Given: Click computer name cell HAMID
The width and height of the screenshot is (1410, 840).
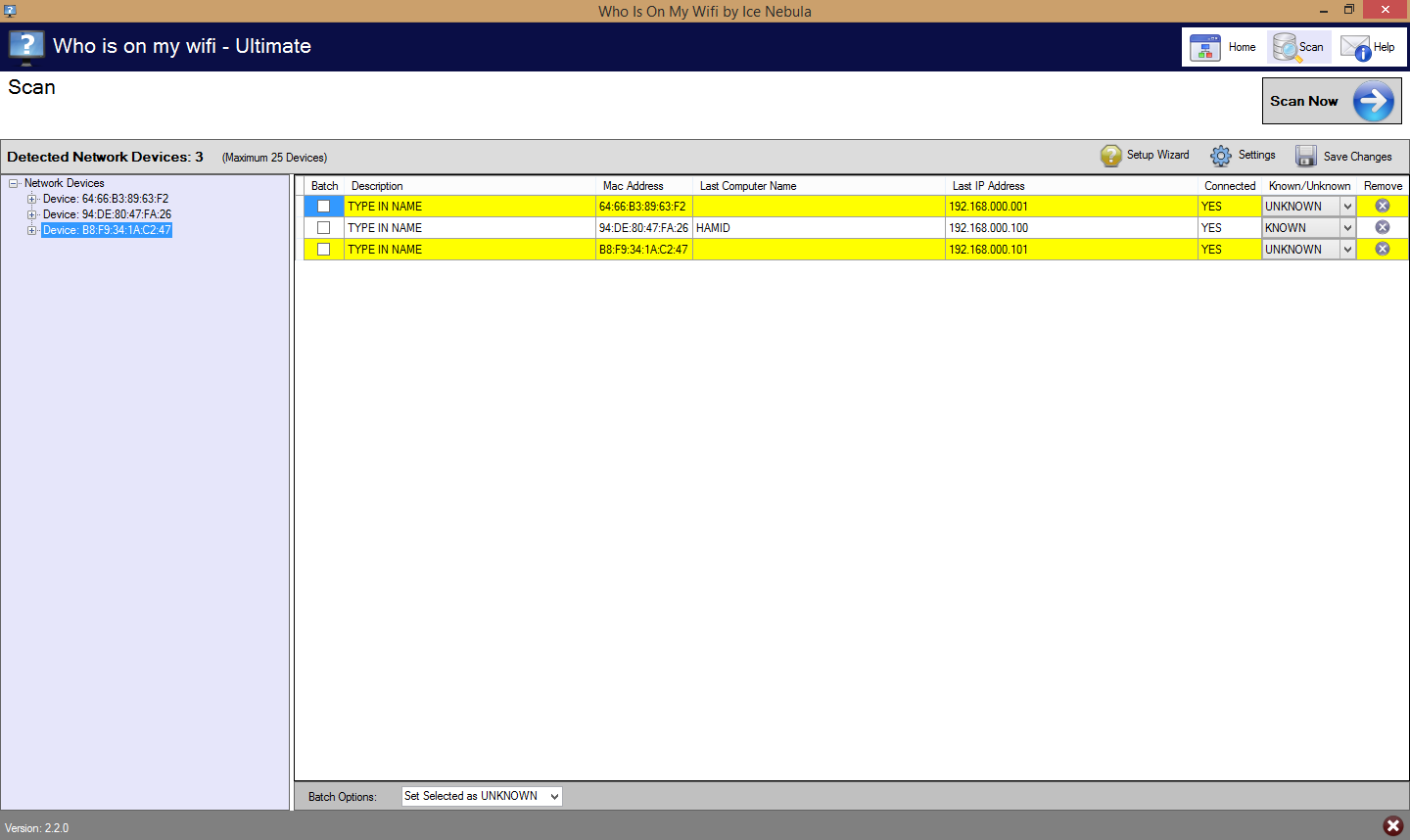Looking at the screenshot, I should click(819, 228).
